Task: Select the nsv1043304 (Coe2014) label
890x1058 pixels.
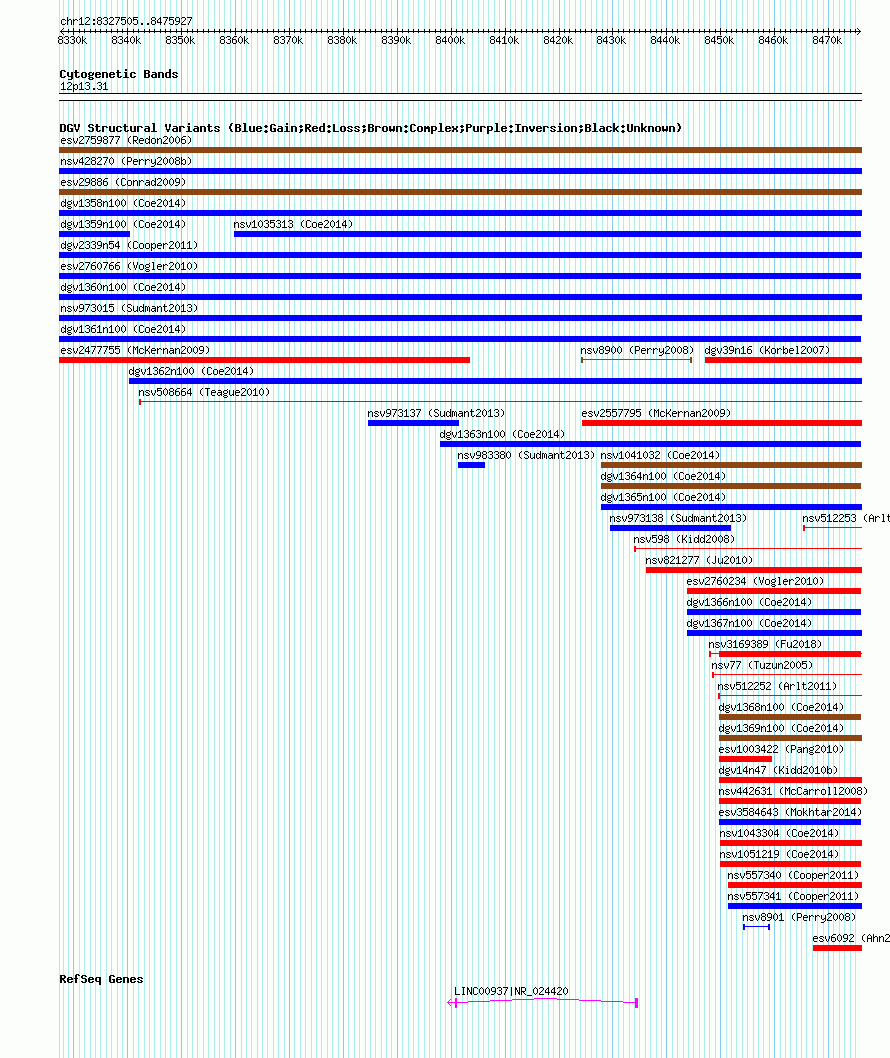Action: click(x=779, y=833)
